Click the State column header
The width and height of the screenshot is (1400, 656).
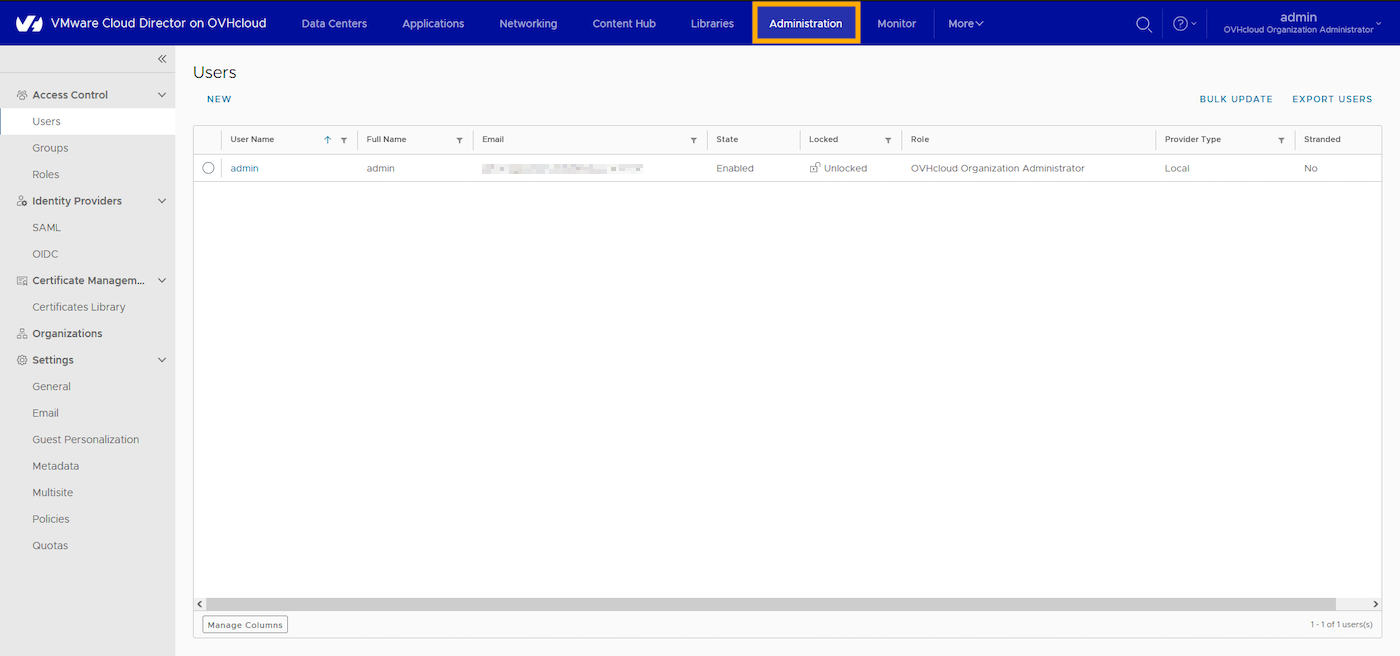point(727,140)
